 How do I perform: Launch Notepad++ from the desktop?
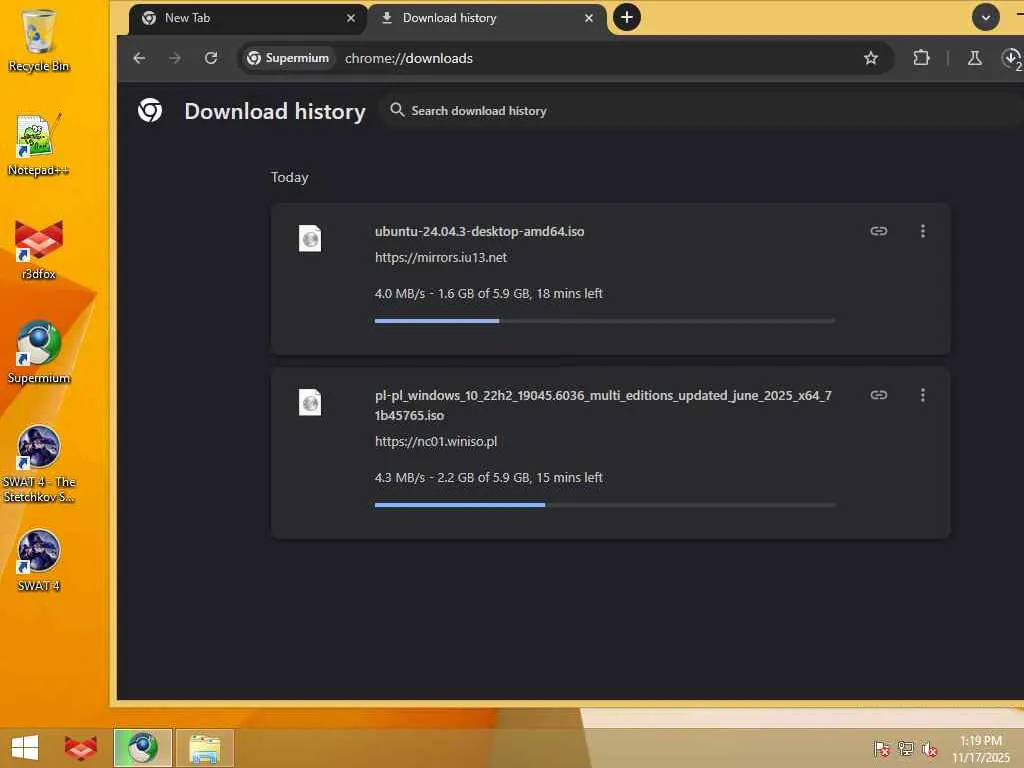point(38,145)
